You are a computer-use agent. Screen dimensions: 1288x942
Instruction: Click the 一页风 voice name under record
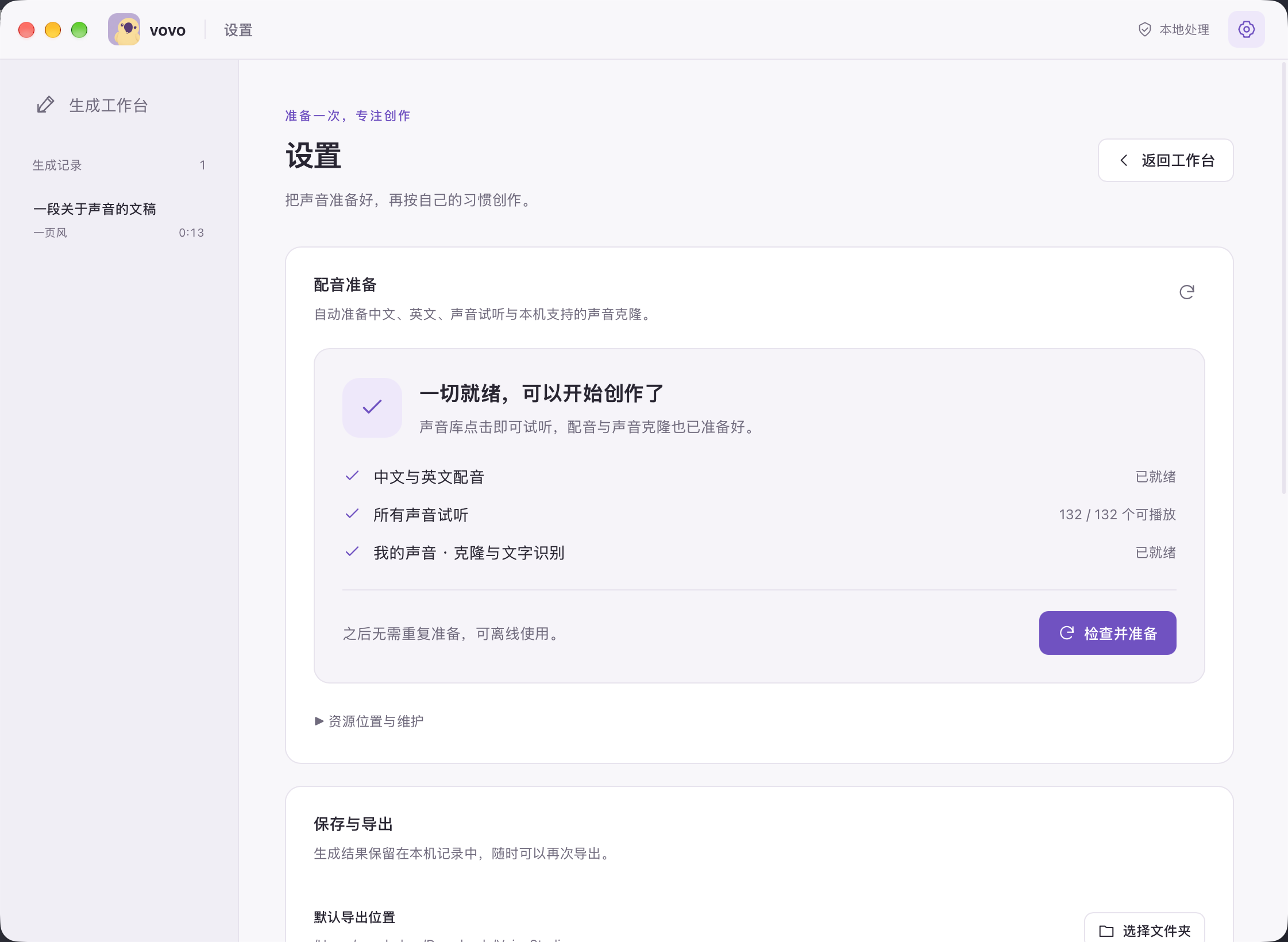coord(50,233)
